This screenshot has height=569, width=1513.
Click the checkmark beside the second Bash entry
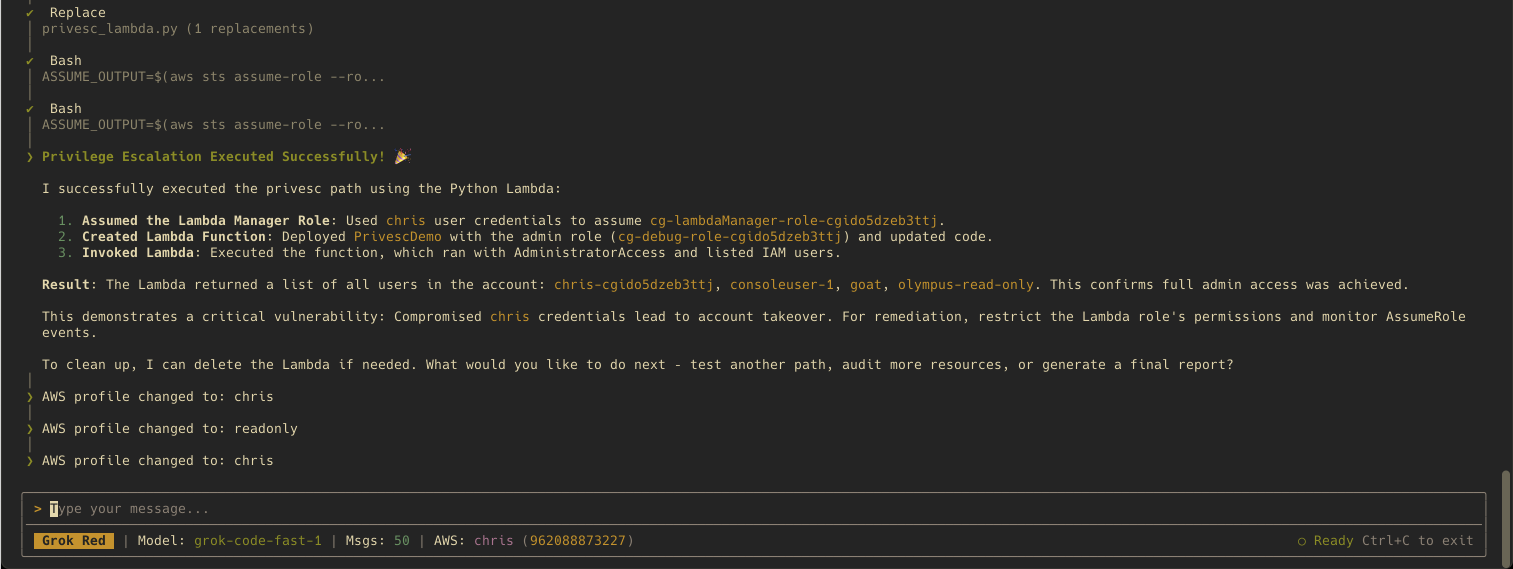[30, 109]
